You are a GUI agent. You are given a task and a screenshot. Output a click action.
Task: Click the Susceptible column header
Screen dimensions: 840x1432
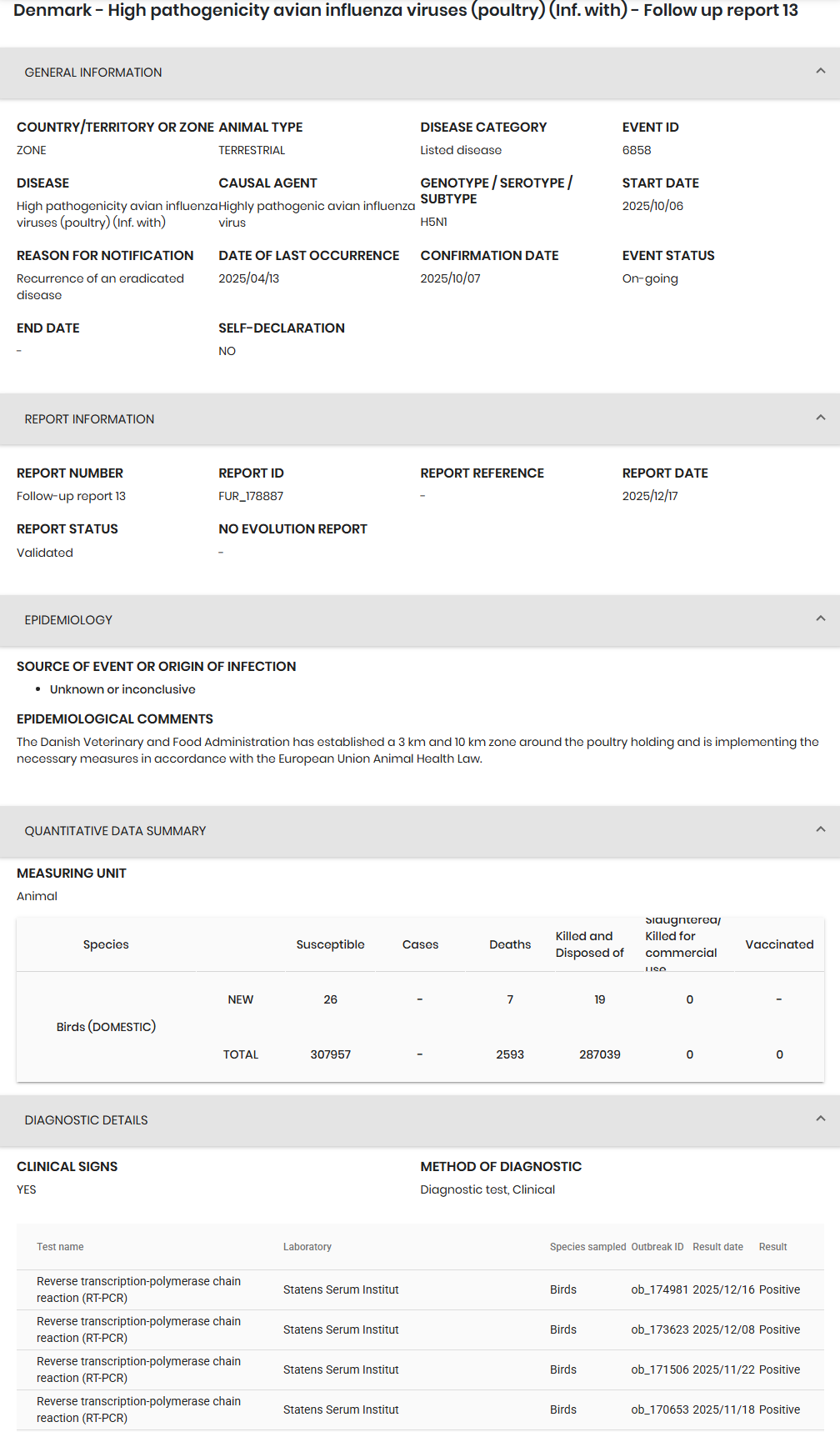[x=330, y=944]
